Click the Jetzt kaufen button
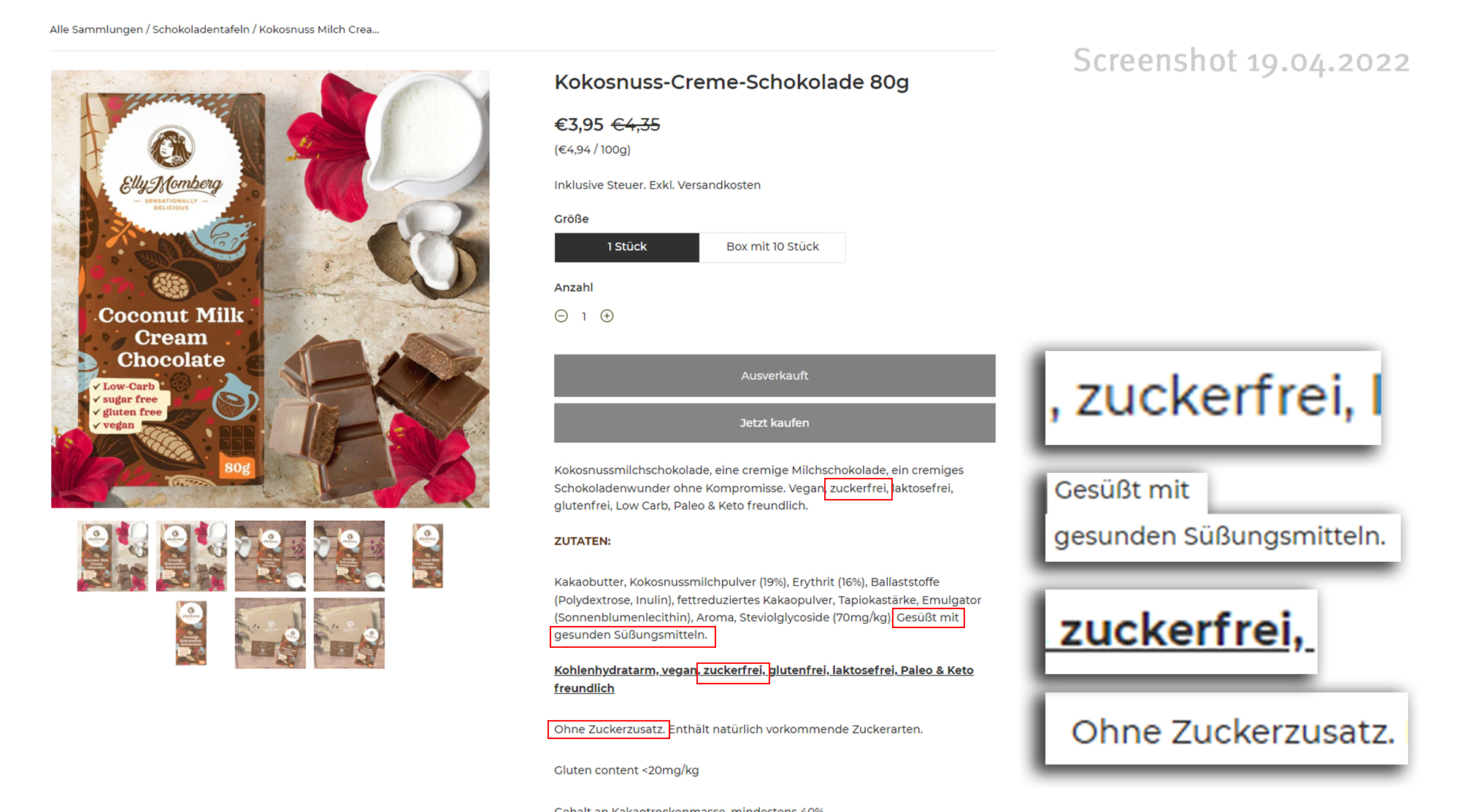This screenshot has width=1460, height=812. pos(775,423)
